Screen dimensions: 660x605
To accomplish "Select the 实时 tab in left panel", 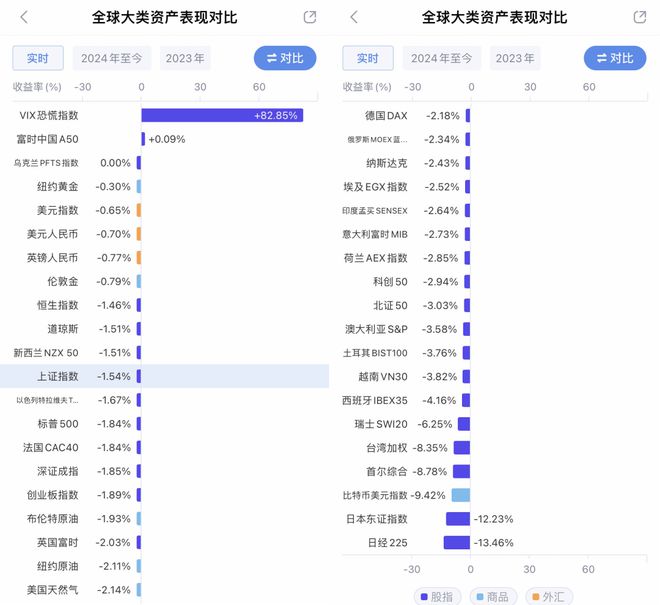I will point(38,58).
